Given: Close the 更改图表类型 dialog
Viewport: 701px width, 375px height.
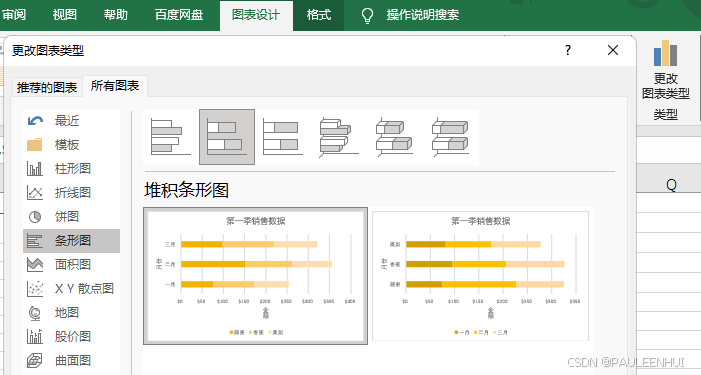Looking at the screenshot, I should pos(613,50).
